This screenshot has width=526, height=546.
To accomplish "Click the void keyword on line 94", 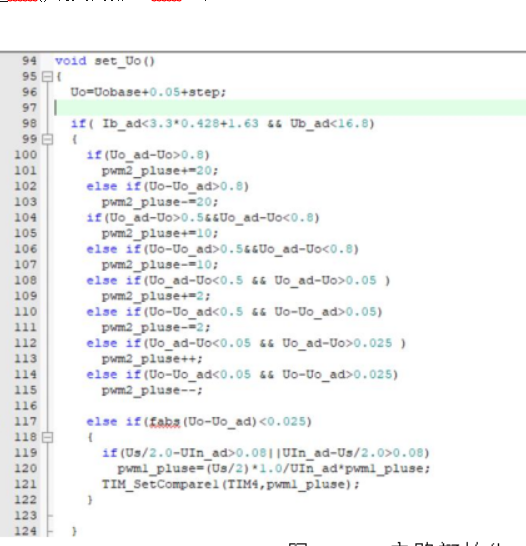I will [71, 61].
